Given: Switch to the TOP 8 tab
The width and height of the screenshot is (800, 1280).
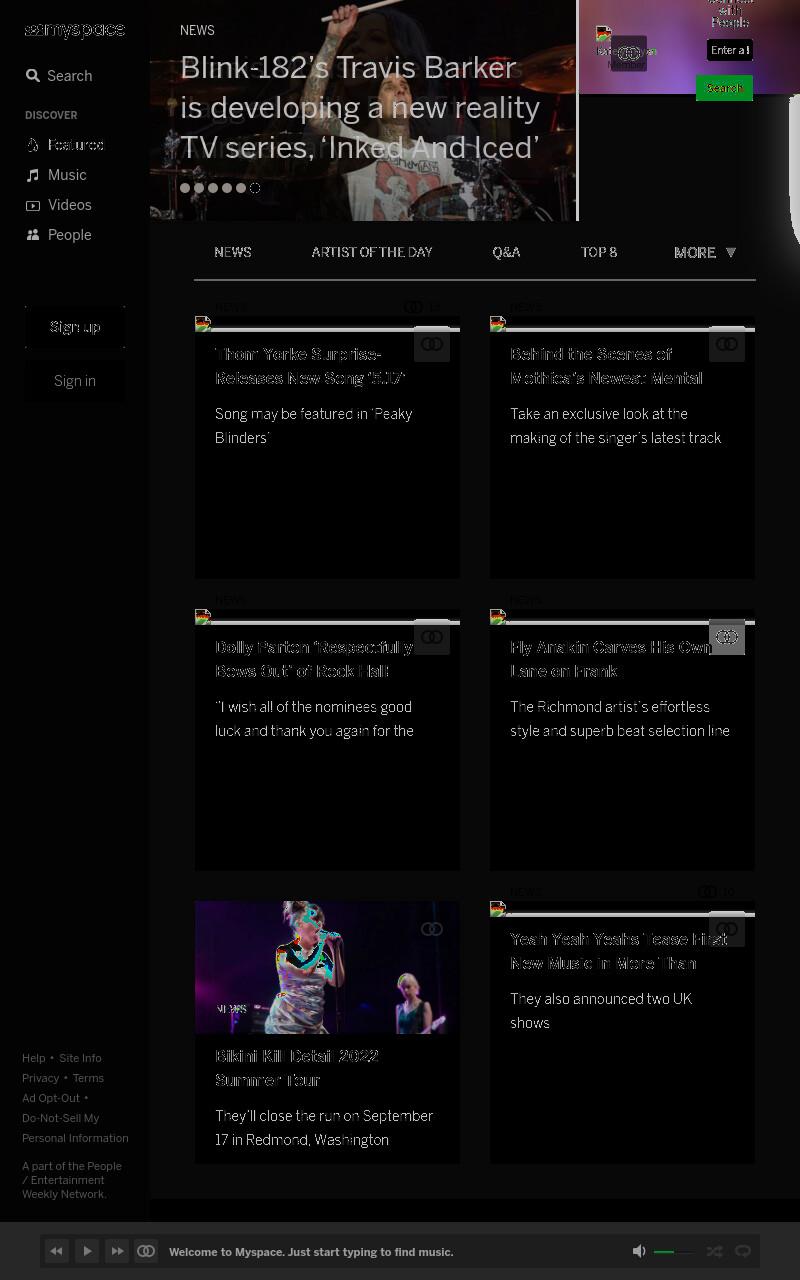Looking at the screenshot, I should pos(599,253).
